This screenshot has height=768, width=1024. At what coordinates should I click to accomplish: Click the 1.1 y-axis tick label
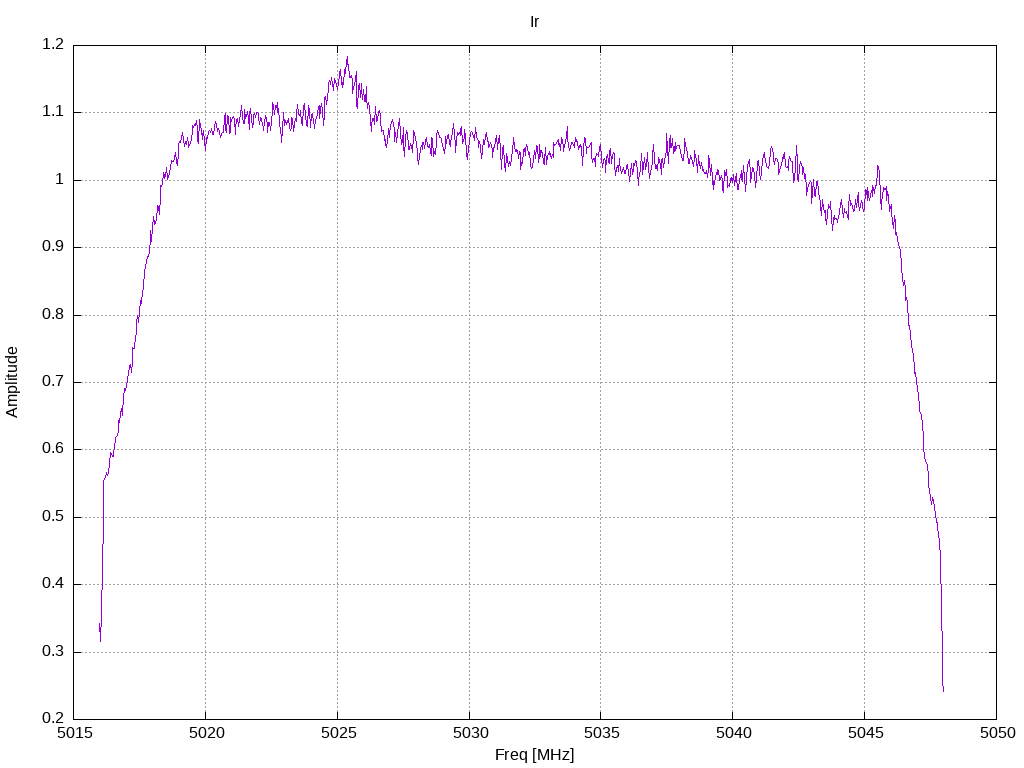[x=53, y=112]
